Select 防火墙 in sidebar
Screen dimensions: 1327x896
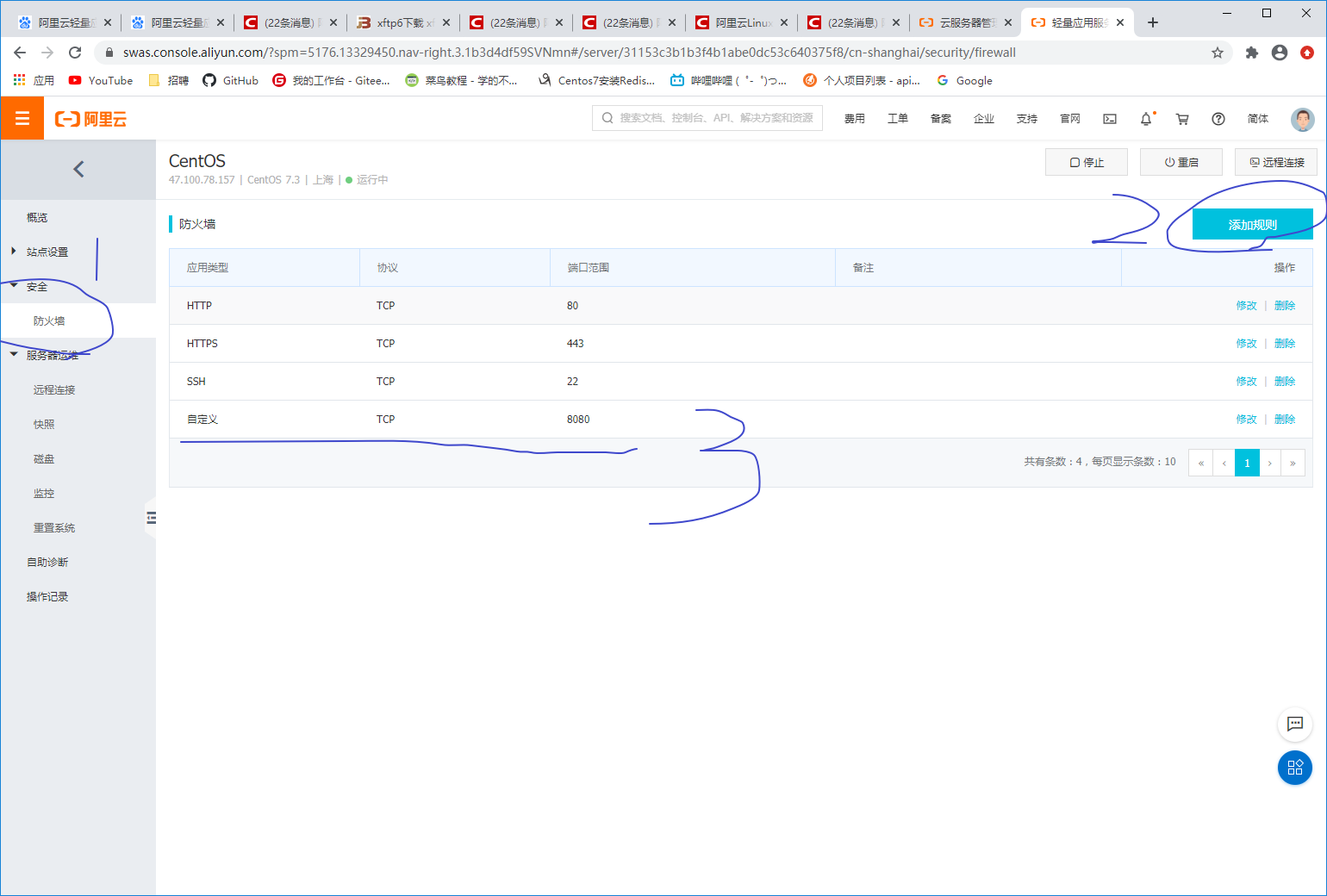[x=49, y=320]
